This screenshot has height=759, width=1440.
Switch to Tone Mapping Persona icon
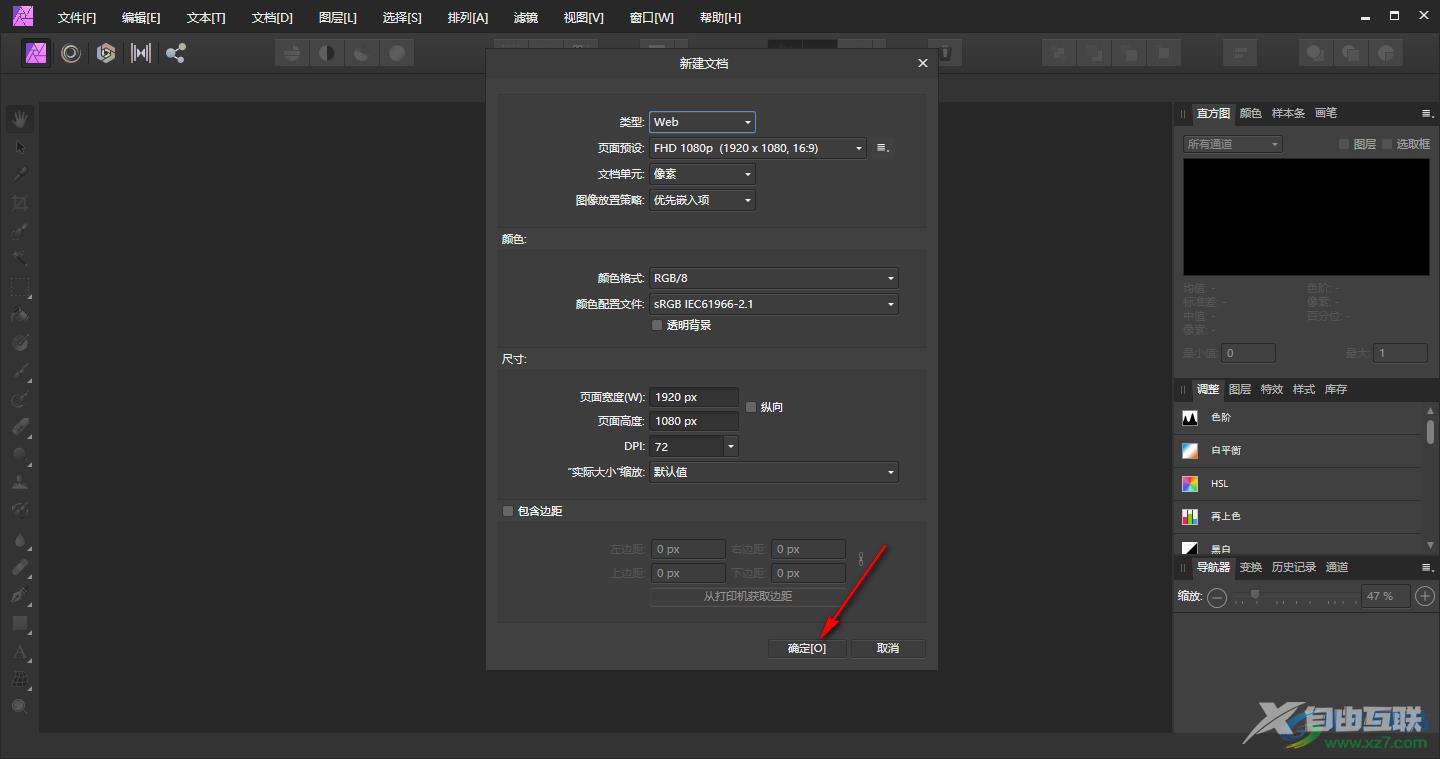pyautogui.click(x=141, y=53)
